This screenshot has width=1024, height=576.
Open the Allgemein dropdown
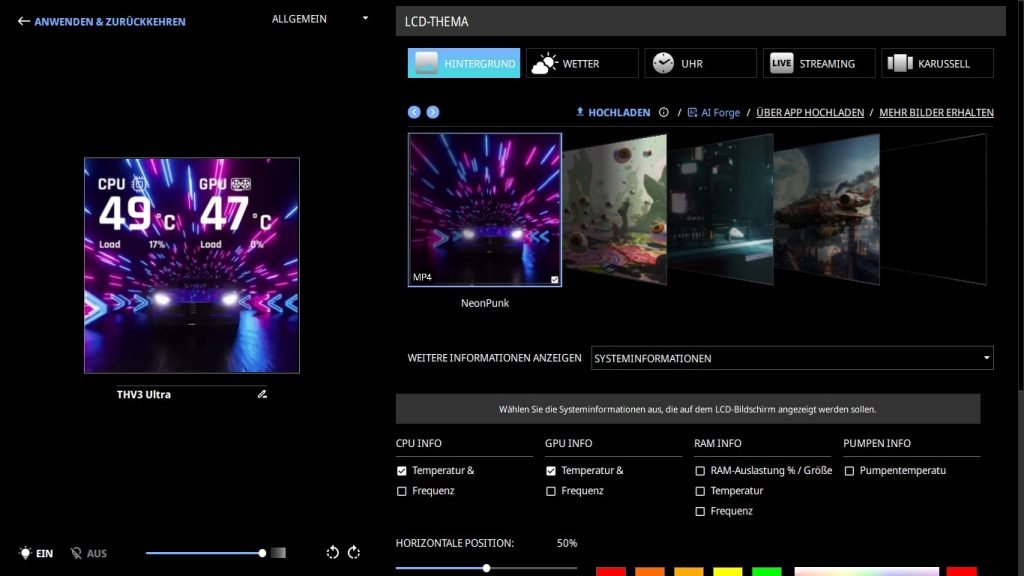(320, 19)
